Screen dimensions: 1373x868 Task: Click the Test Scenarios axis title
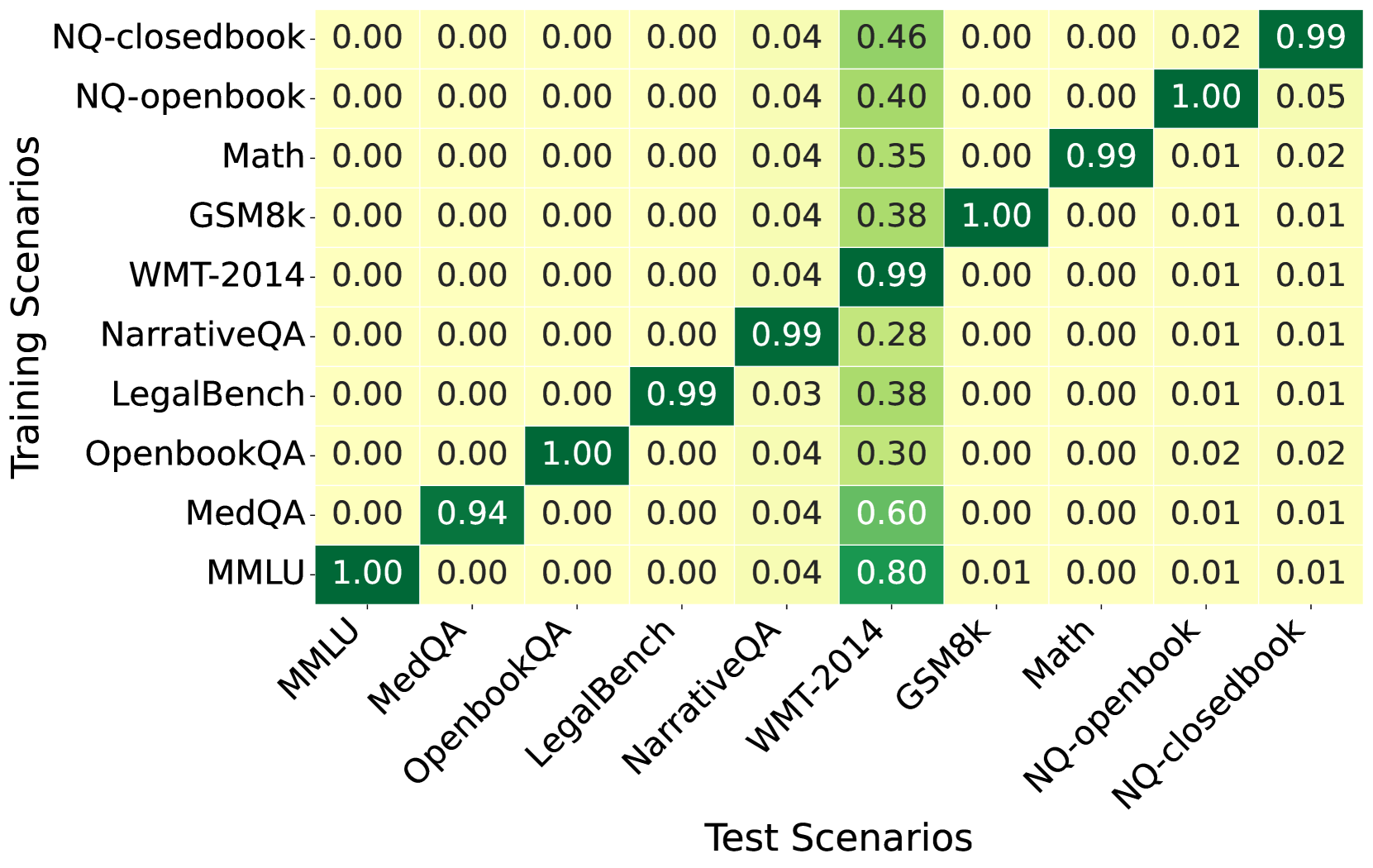pyautogui.click(x=838, y=837)
